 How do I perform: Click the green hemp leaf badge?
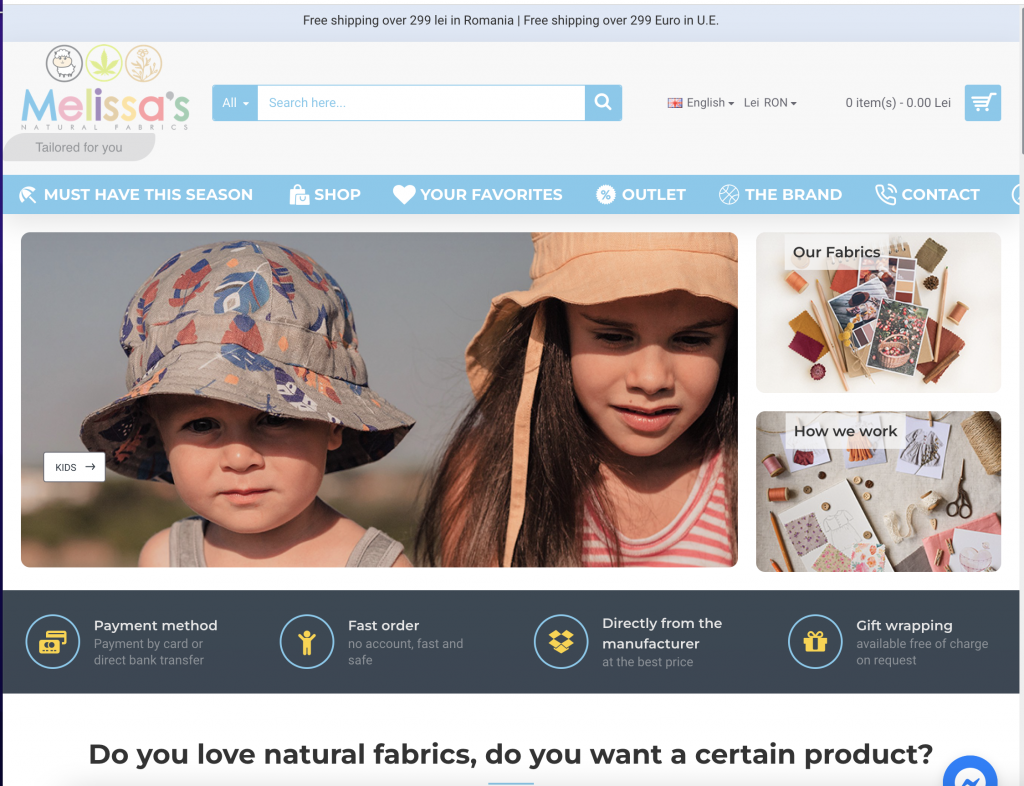(104, 63)
